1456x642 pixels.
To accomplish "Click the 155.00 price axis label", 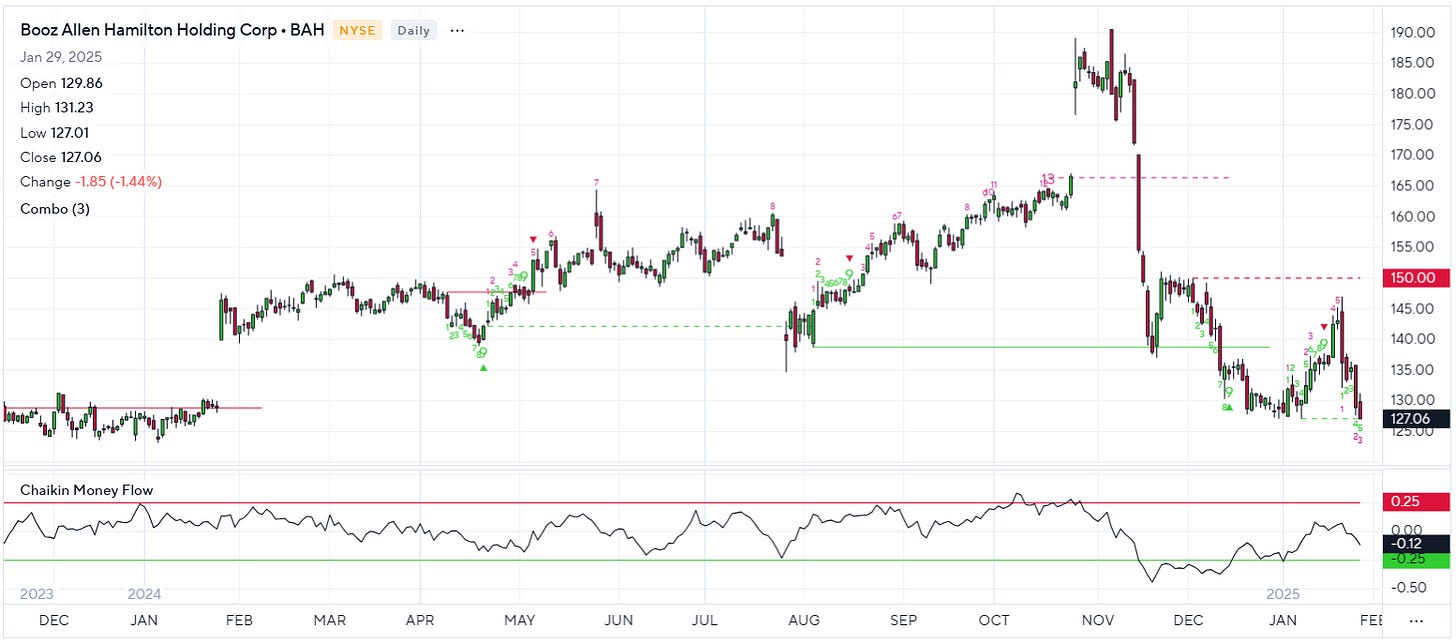I will click(x=1414, y=247).
